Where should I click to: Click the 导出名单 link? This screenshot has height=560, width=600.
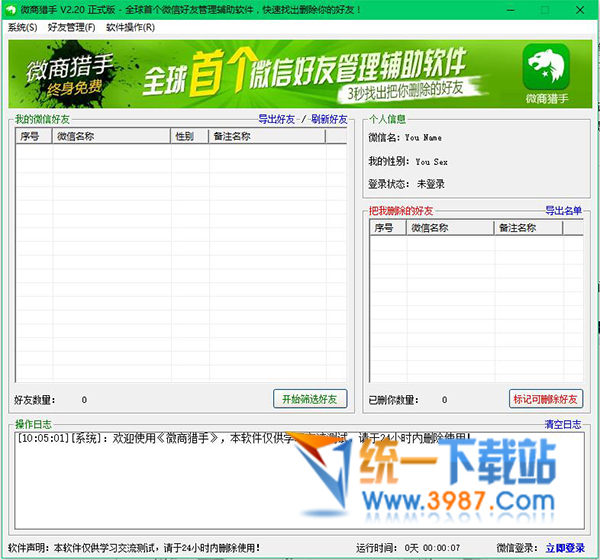click(563, 211)
